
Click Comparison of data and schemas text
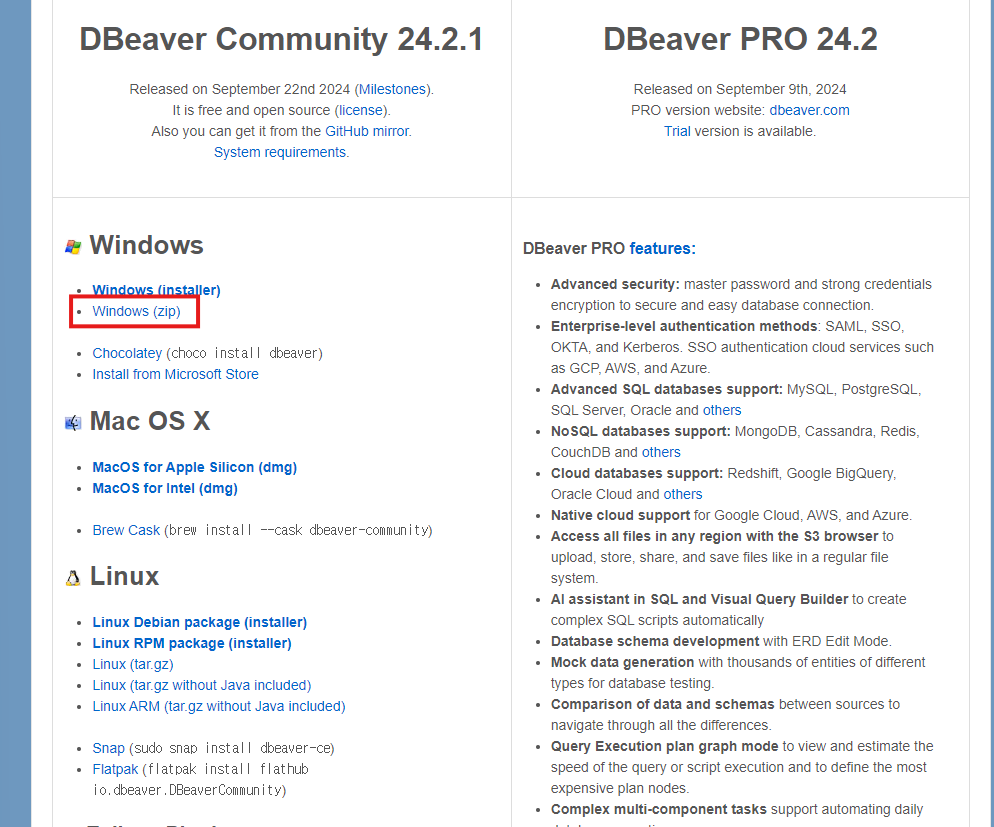pos(662,704)
